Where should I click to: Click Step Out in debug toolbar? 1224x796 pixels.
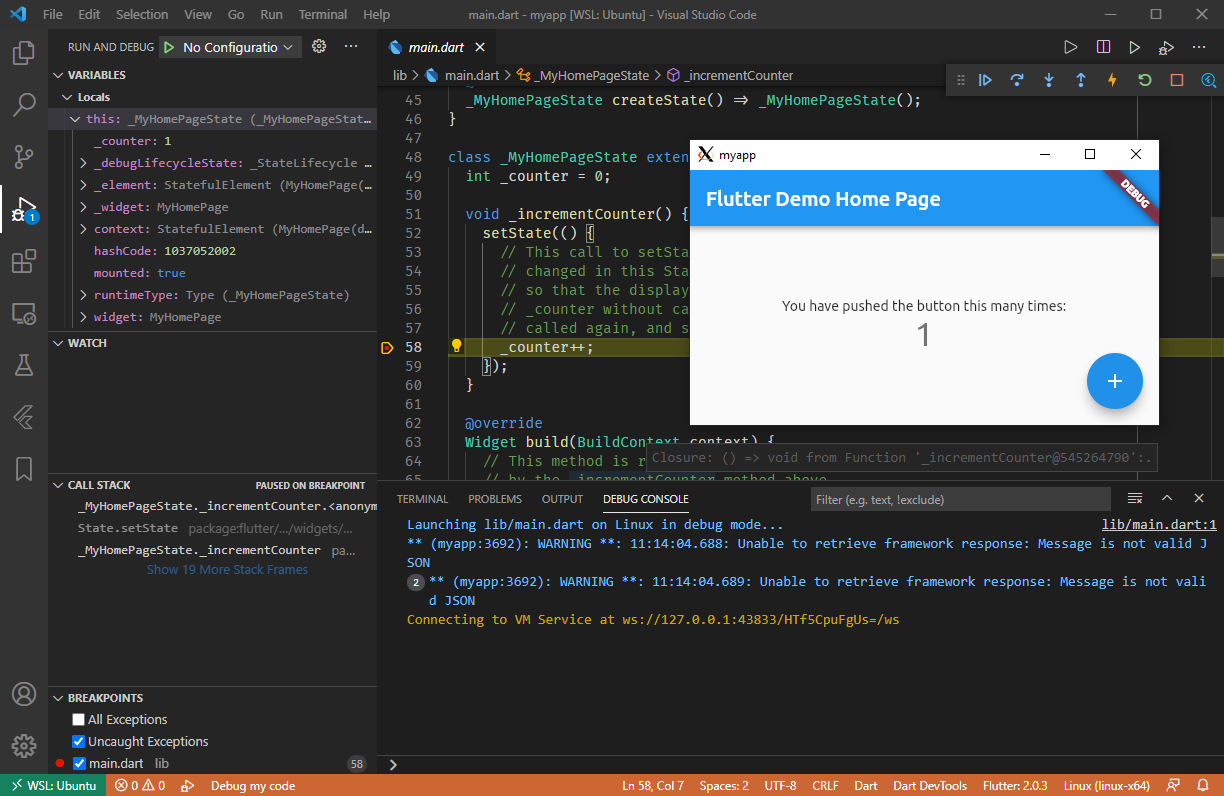(x=1081, y=80)
